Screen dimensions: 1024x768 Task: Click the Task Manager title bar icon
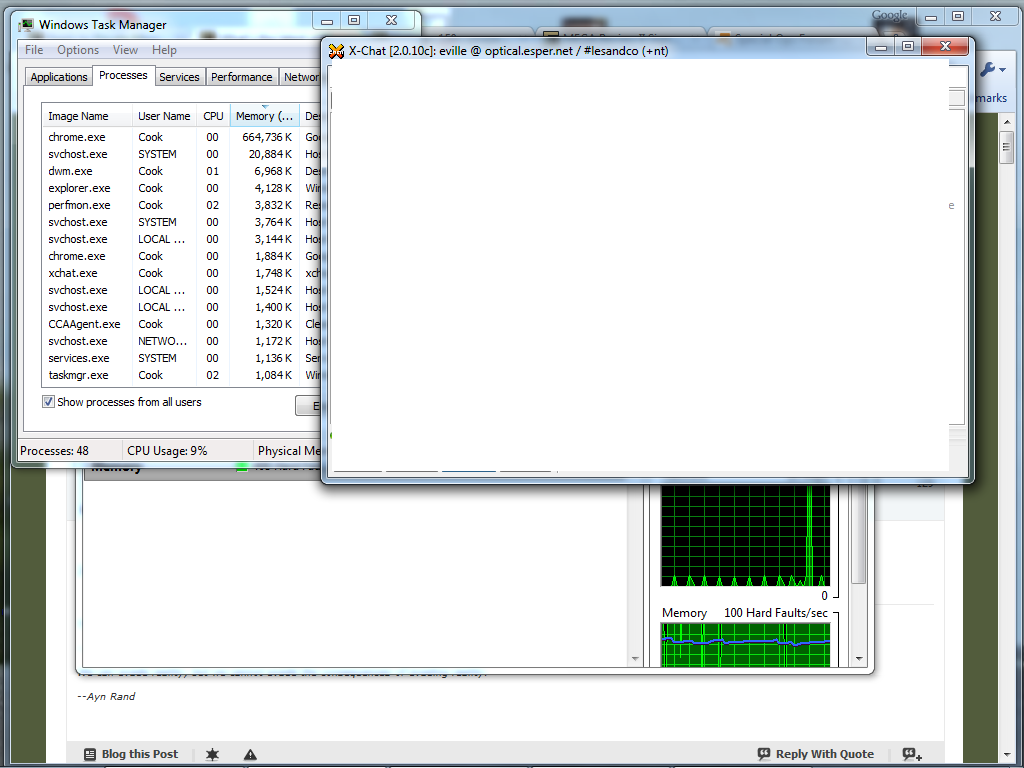[25, 25]
